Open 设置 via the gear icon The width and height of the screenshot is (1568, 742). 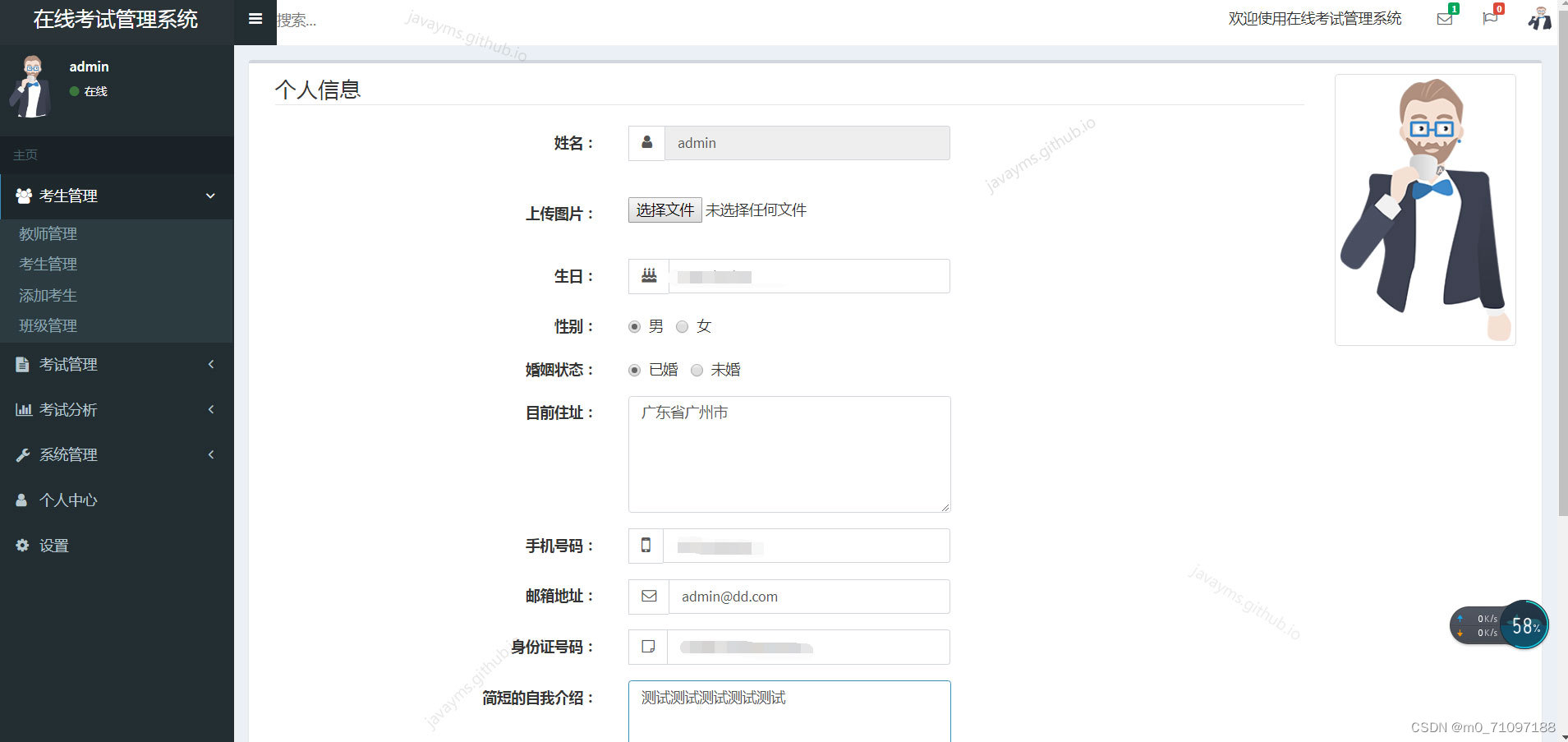[22, 545]
